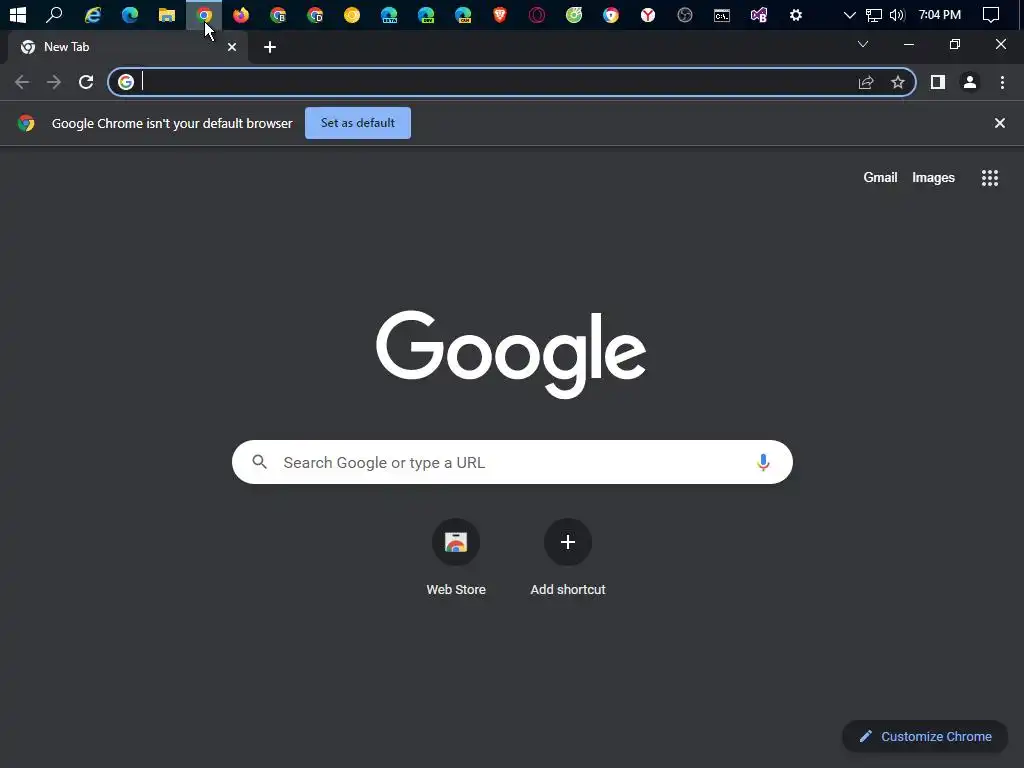Viewport: 1024px width, 768px height.
Task: Open the Action Center notifications icon
Action: [x=991, y=14]
